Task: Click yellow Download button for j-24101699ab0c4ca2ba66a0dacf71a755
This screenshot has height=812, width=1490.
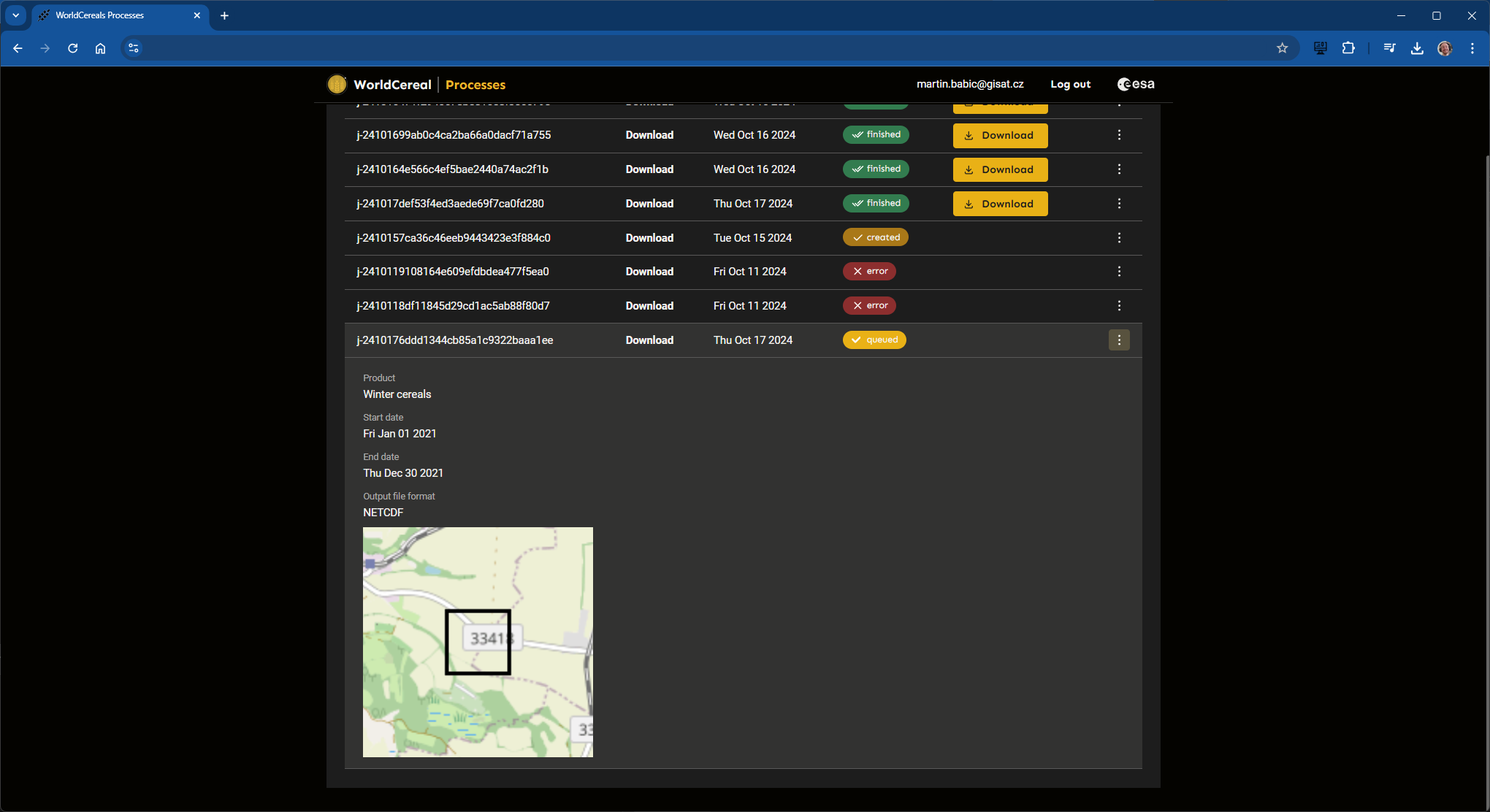Action: (1000, 135)
